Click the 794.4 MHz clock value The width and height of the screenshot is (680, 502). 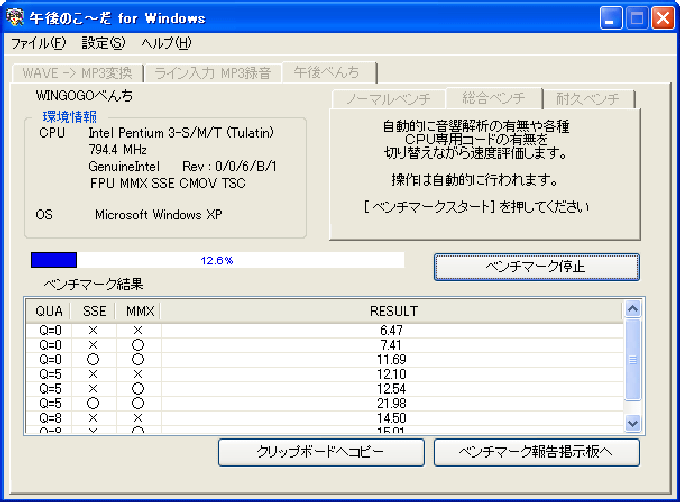(118, 150)
